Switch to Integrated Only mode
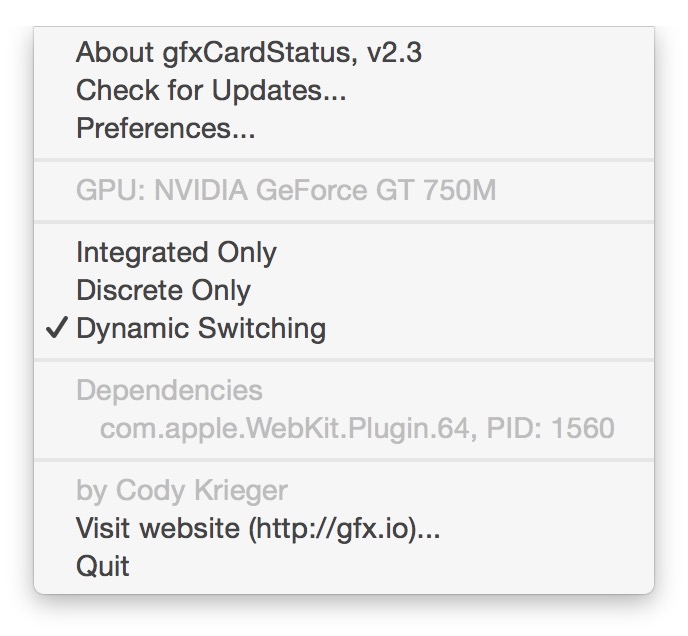 pyautogui.click(x=176, y=252)
